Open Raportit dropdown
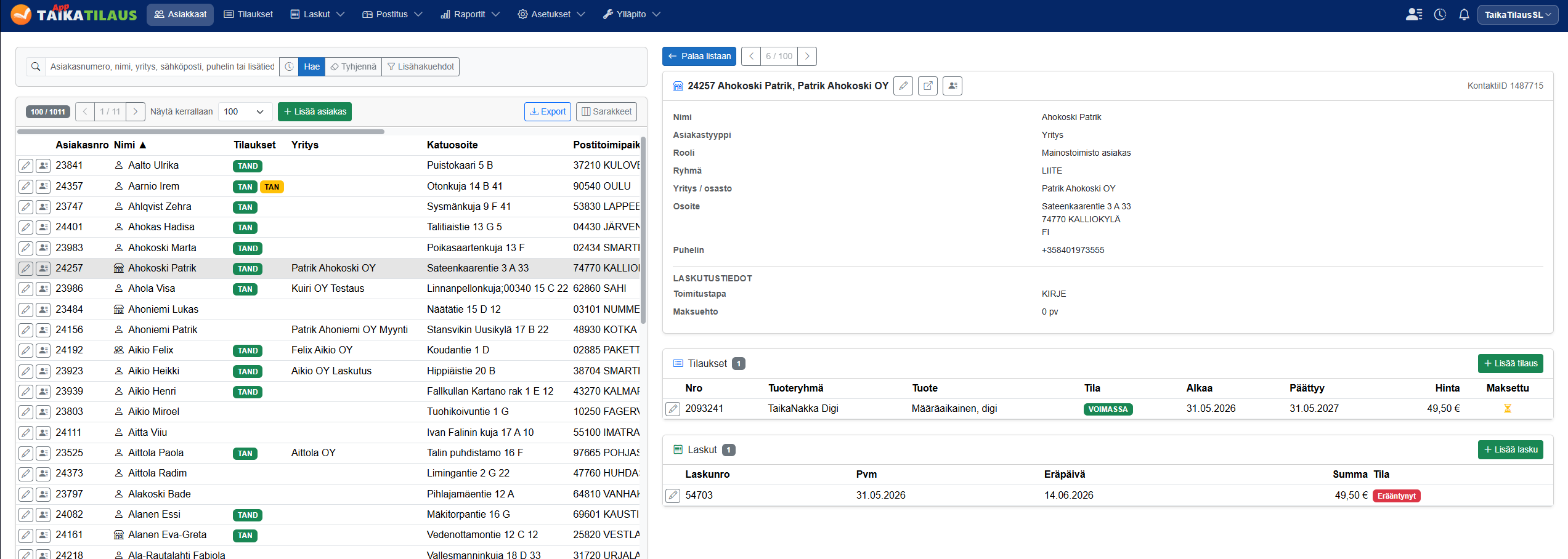The width and height of the screenshot is (1568, 559). tap(470, 14)
